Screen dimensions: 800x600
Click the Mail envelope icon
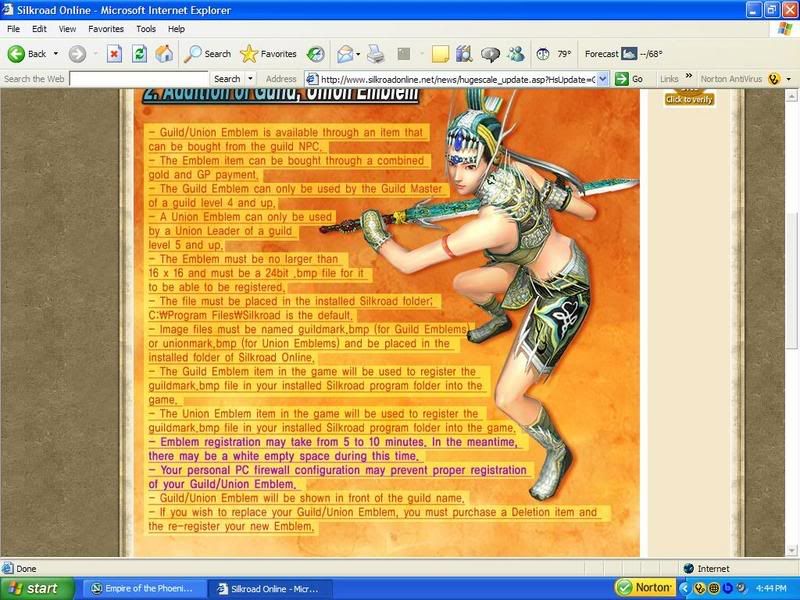click(x=345, y=54)
